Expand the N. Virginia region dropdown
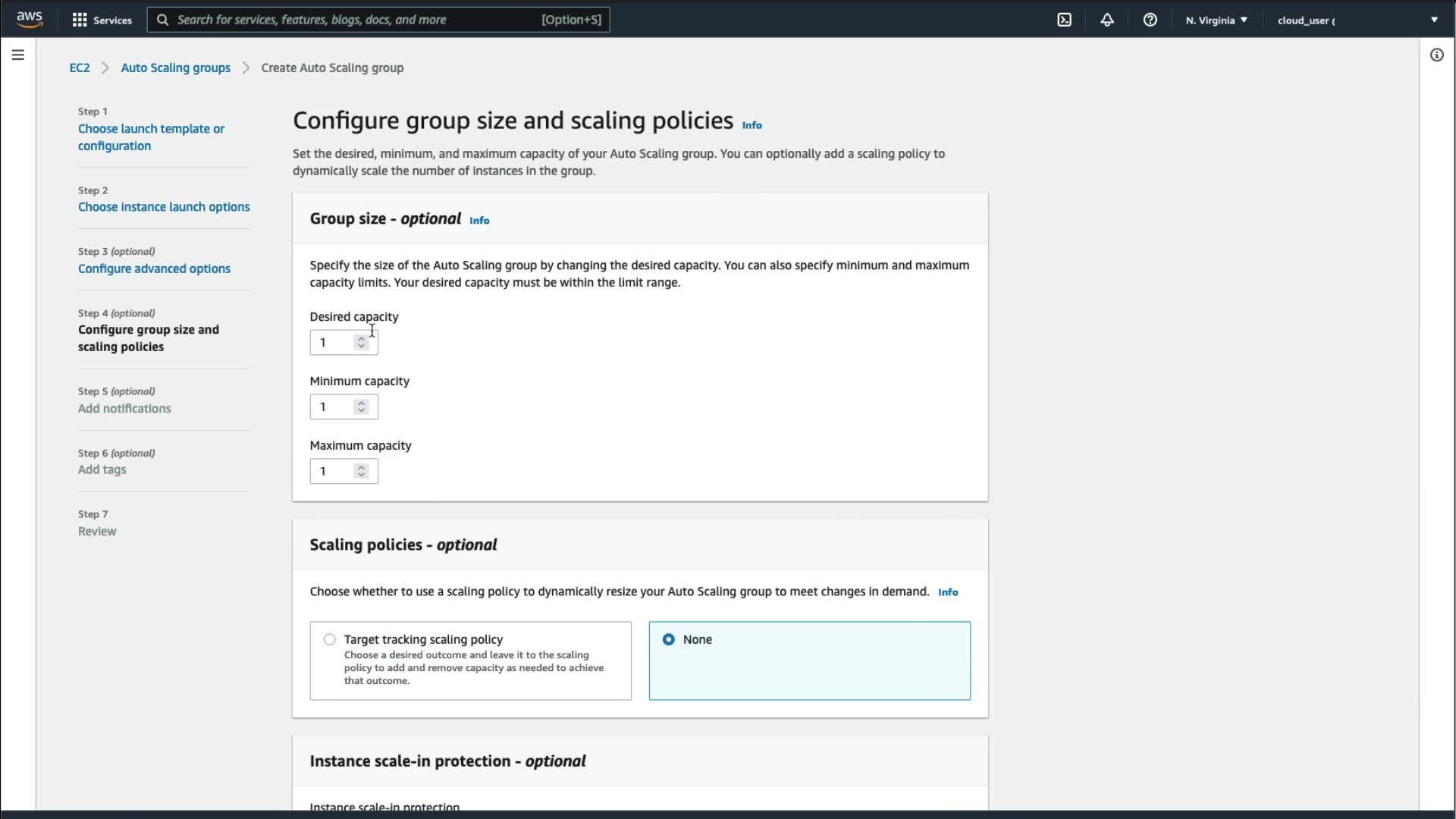Screen dimensions: 1456x819 (x=1216, y=20)
